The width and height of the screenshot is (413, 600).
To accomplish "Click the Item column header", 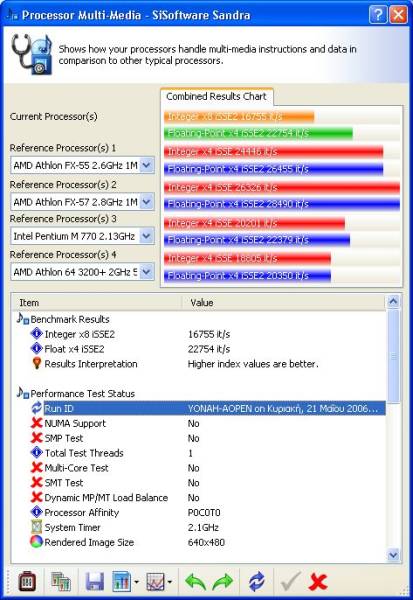I will tap(96, 302).
